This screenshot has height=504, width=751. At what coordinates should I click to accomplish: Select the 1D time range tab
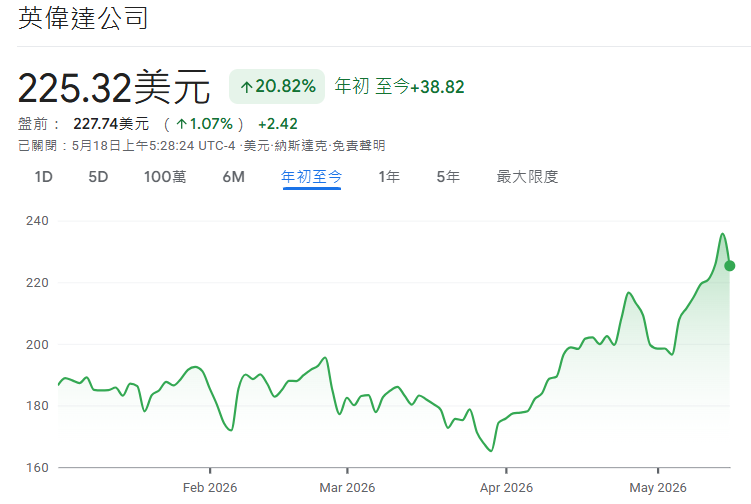click(44, 177)
